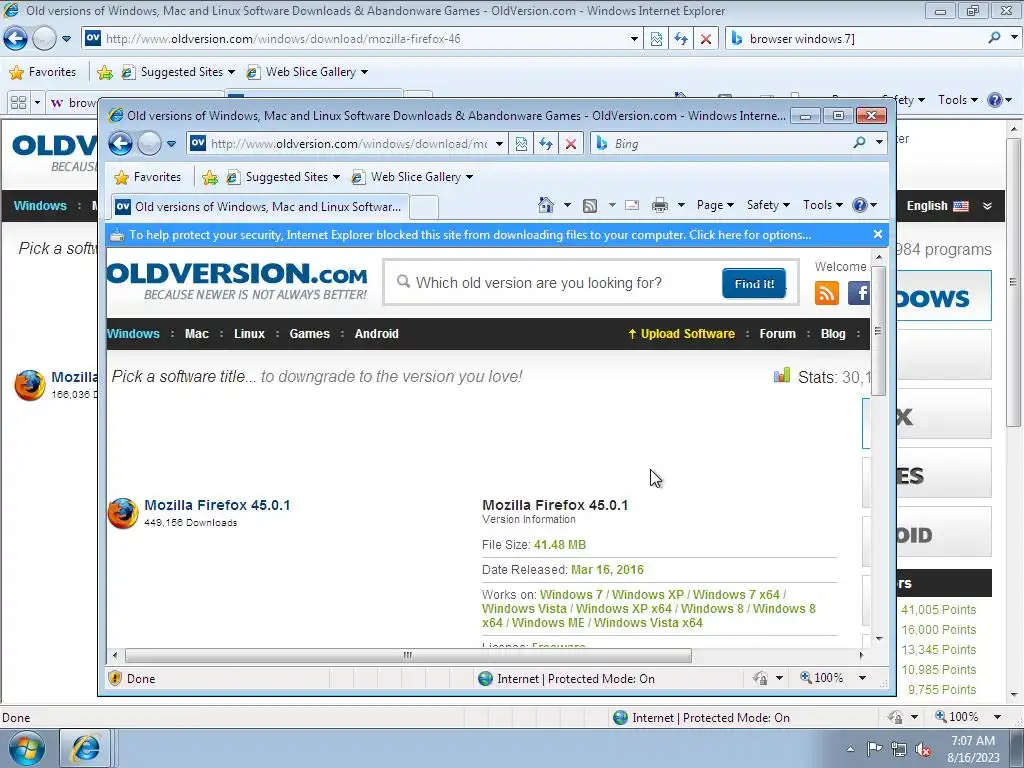Click Facebook icon on OldVersion page
Image resolution: width=1024 pixels, height=768 pixels.
coord(859,293)
